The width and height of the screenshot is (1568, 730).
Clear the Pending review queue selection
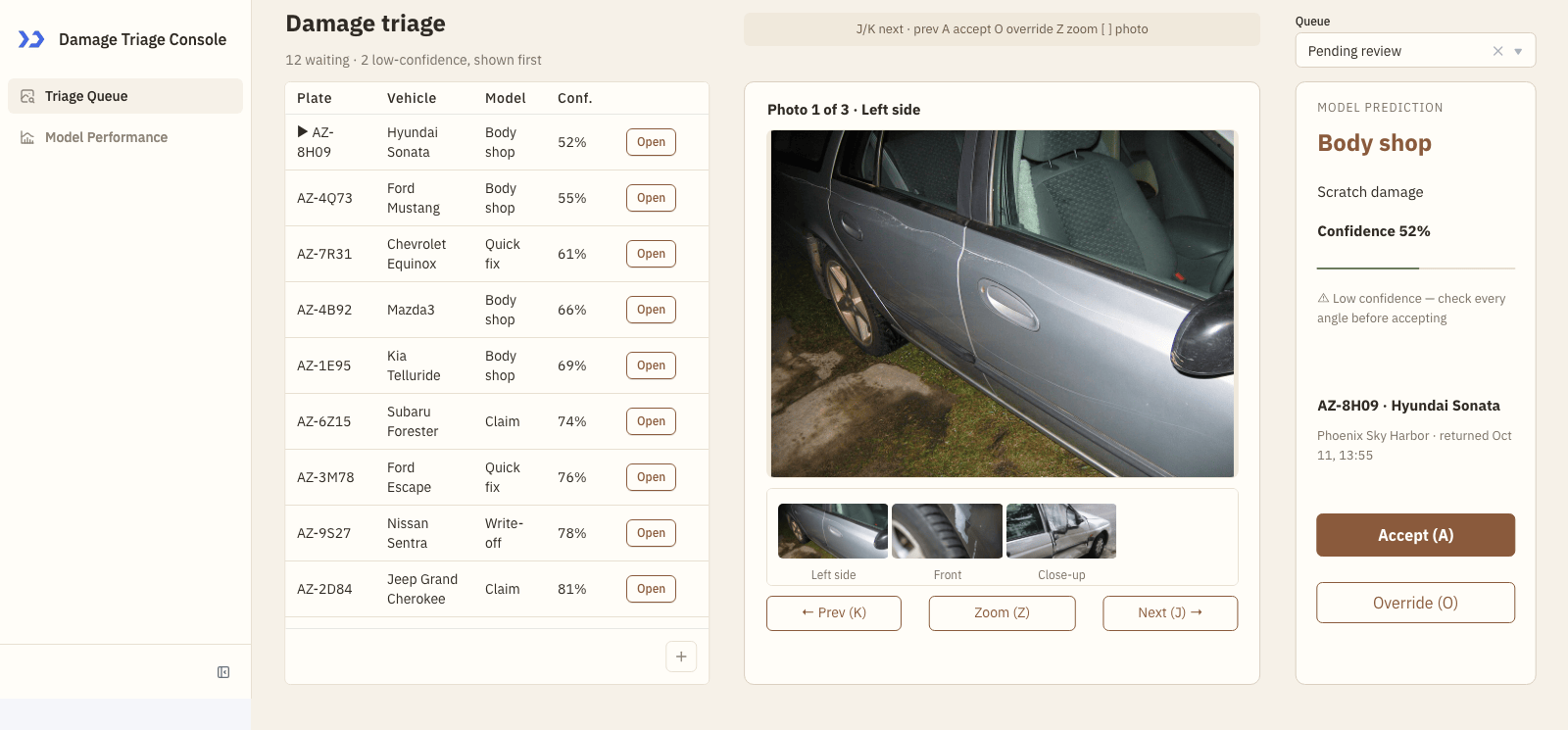(1497, 51)
